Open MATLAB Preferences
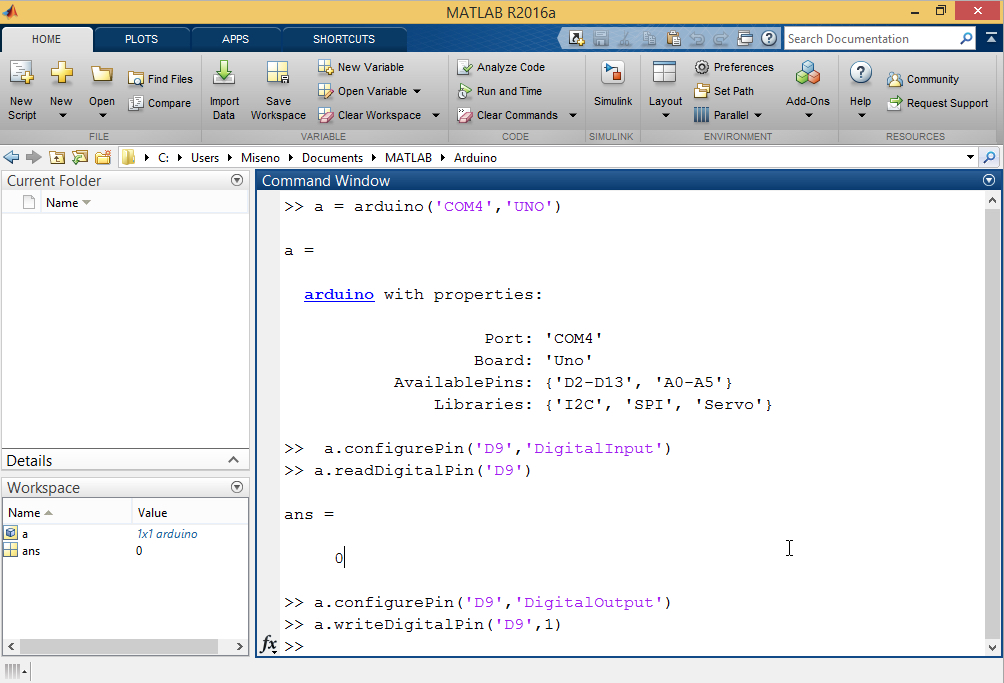This screenshot has width=1004, height=683. (734, 67)
